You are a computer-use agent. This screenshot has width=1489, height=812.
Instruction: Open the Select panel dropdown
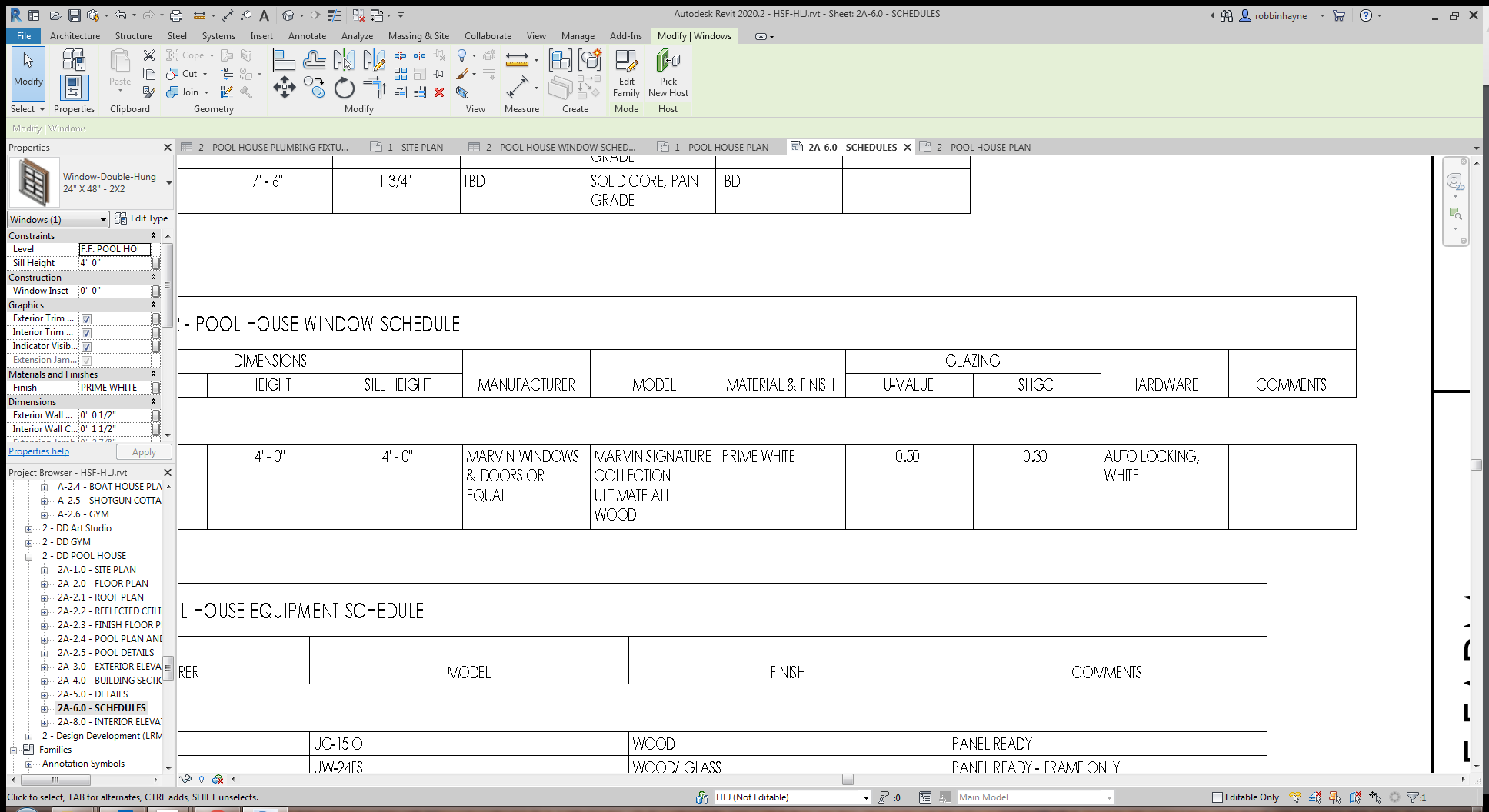(28, 109)
